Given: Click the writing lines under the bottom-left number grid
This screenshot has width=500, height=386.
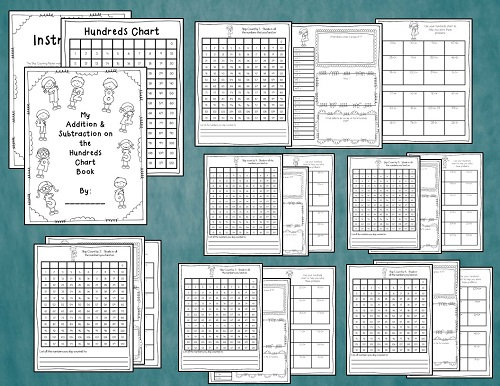Looking at the screenshot, I should [84, 361].
